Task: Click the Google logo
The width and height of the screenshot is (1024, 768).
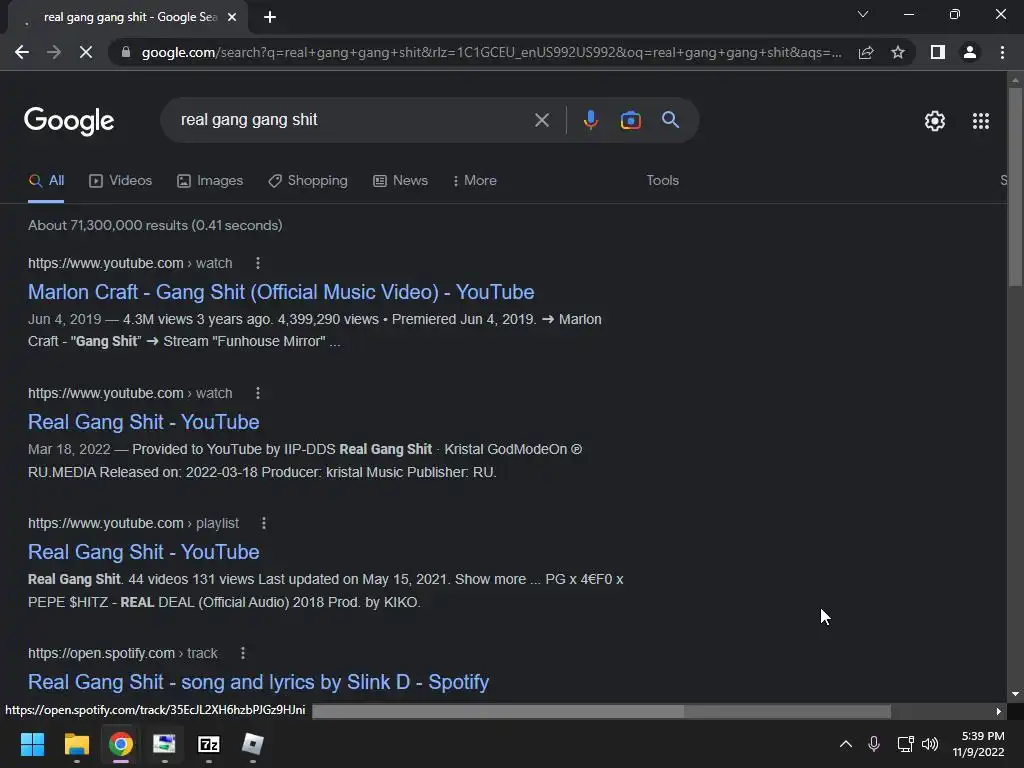Action: (69, 121)
